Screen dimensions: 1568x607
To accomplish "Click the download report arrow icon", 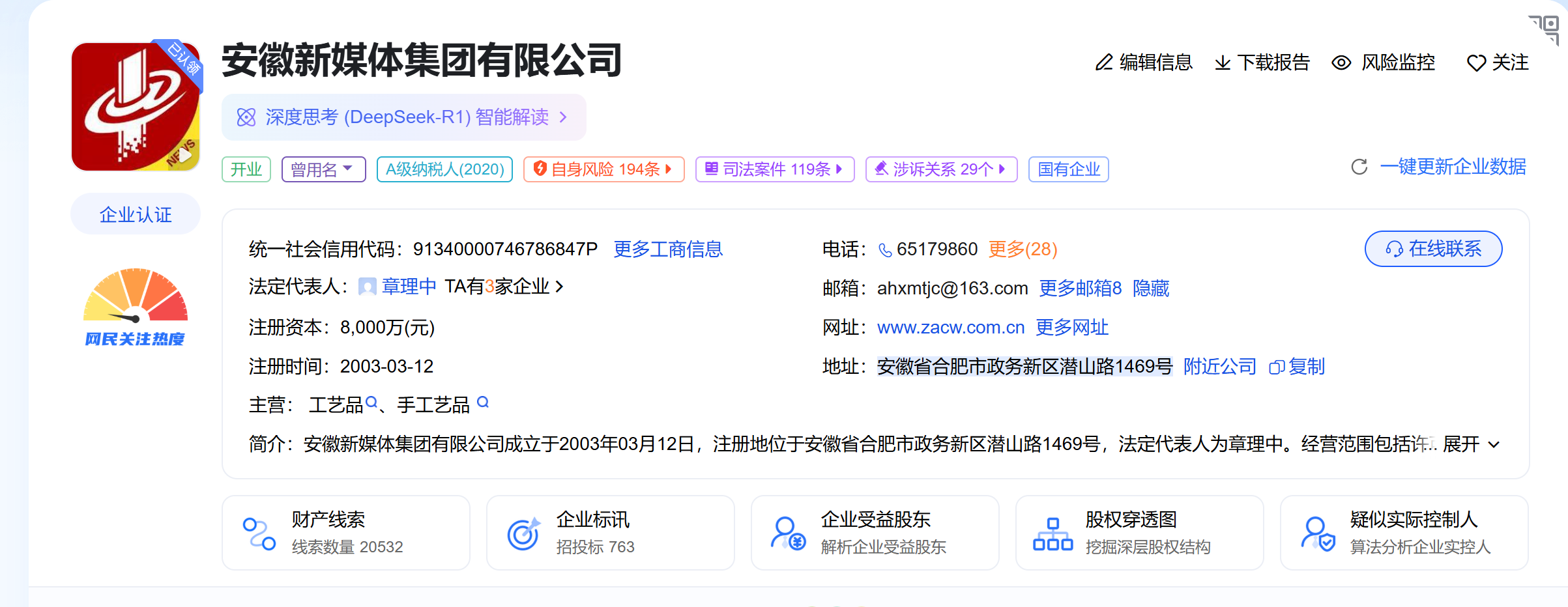I will [x=1223, y=63].
